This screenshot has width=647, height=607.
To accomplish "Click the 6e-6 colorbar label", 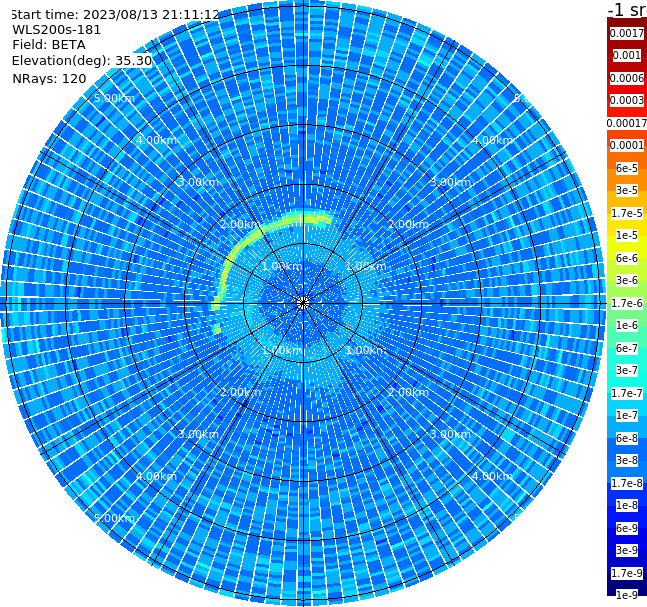I will (x=627, y=258).
